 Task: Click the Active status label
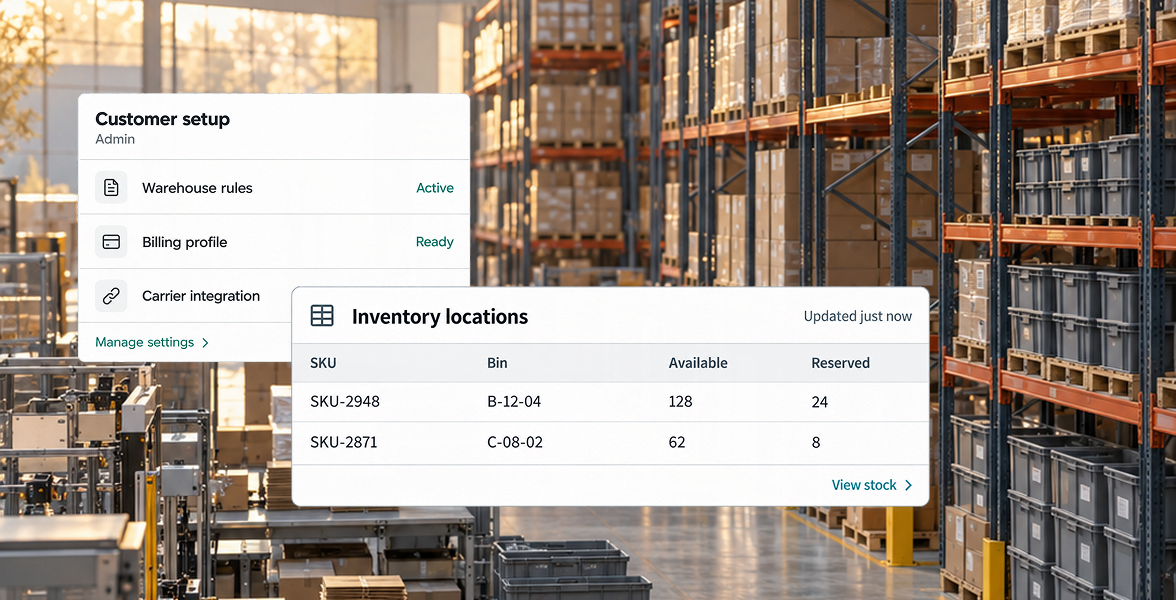pyautogui.click(x=435, y=188)
